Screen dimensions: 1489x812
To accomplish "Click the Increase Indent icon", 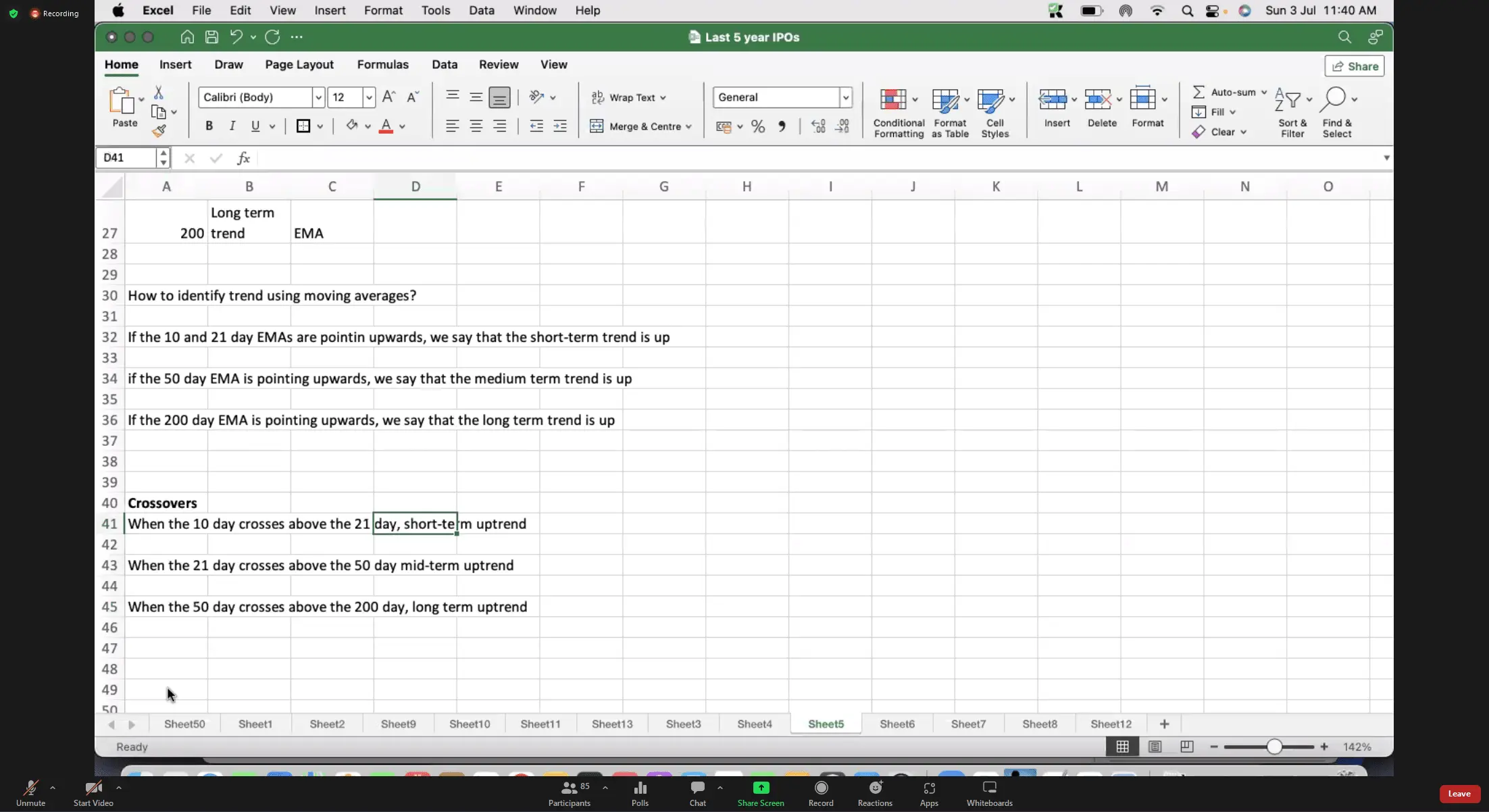I will (x=560, y=126).
